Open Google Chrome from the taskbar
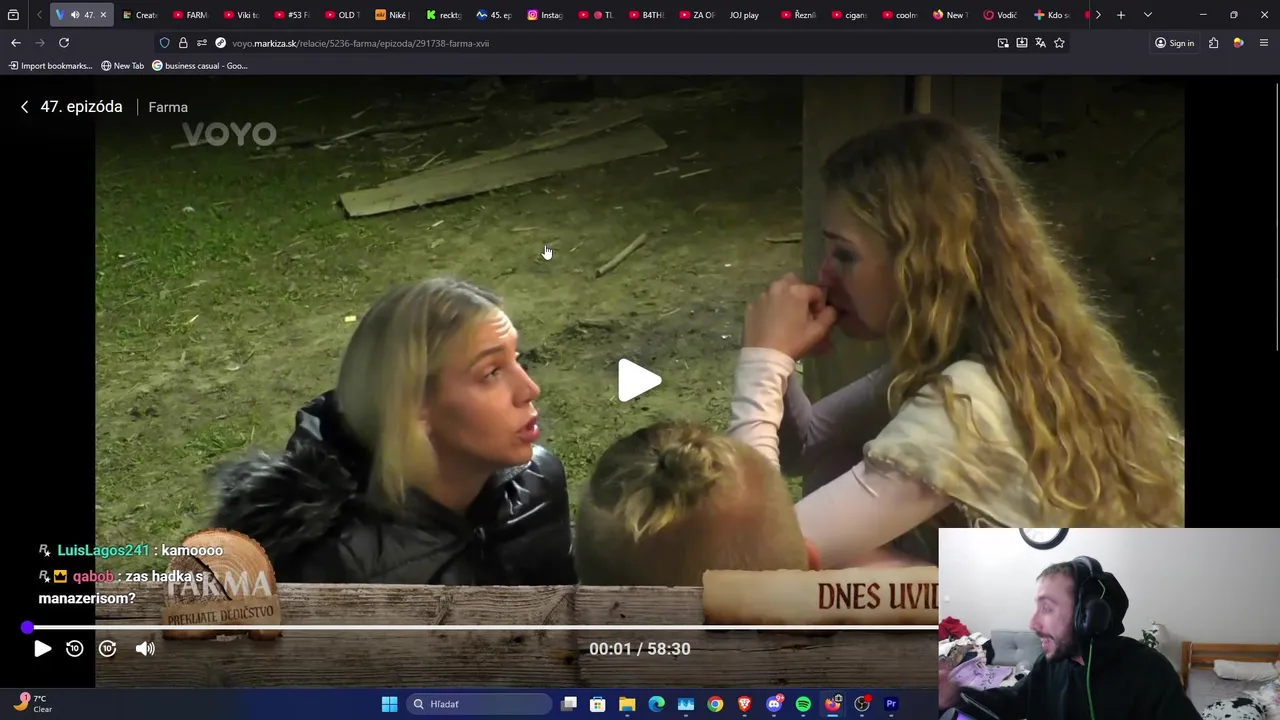The height and width of the screenshot is (720, 1280). click(715, 704)
